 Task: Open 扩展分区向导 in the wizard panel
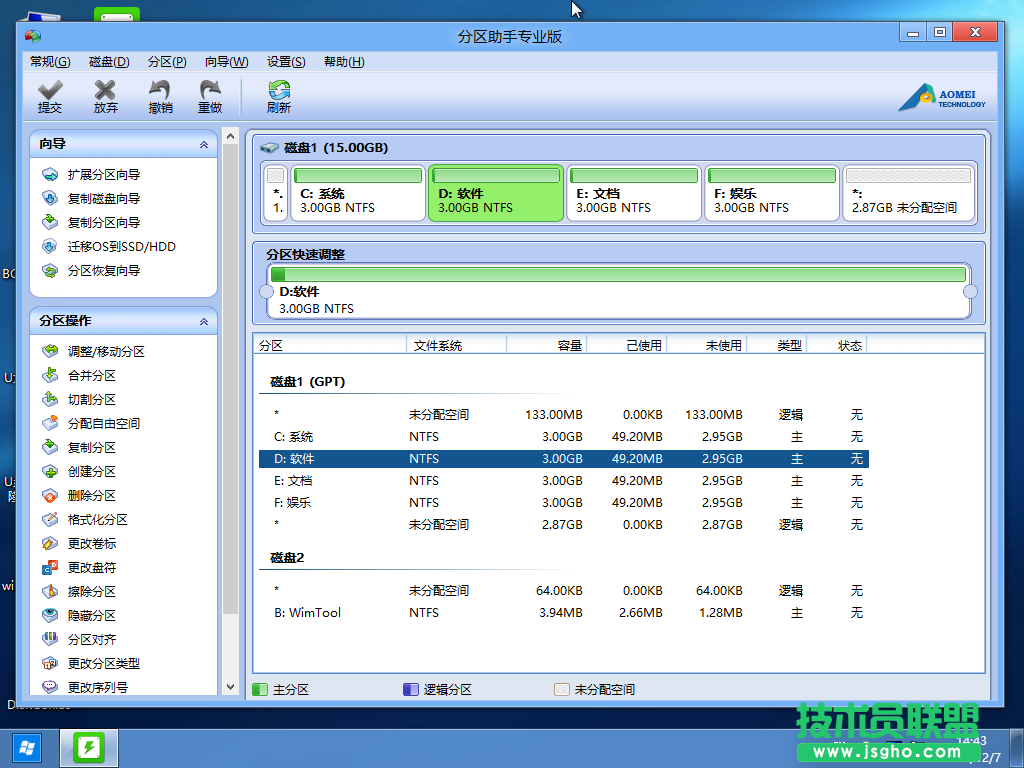pyautogui.click(x=103, y=175)
